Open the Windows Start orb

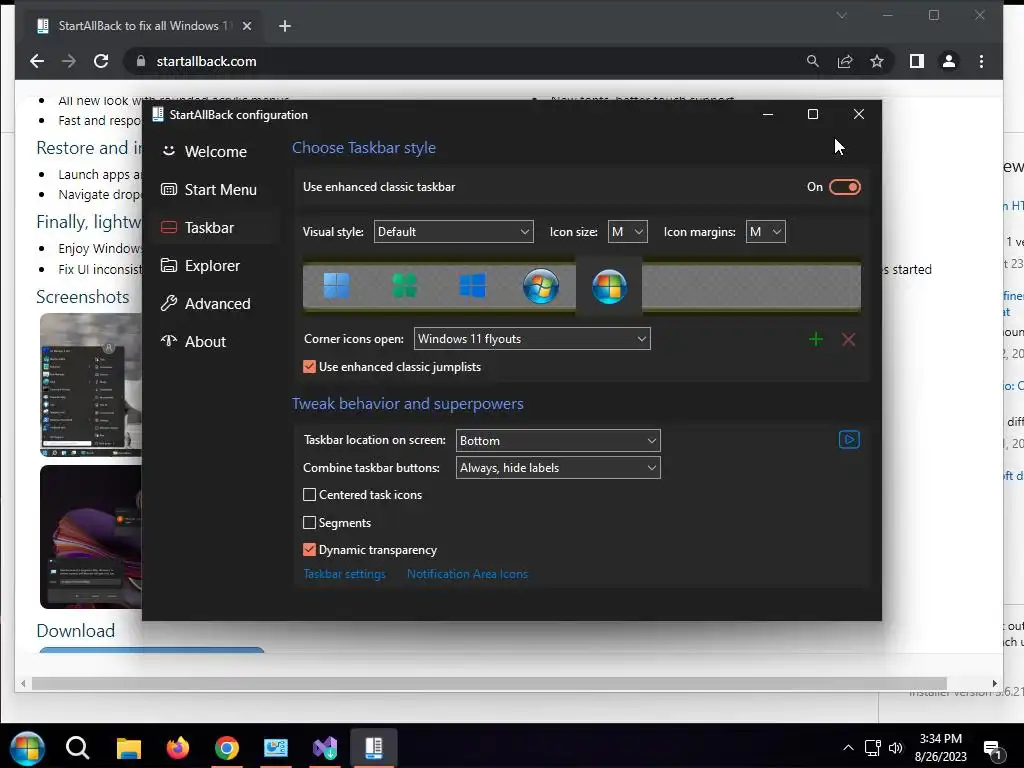point(26,748)
